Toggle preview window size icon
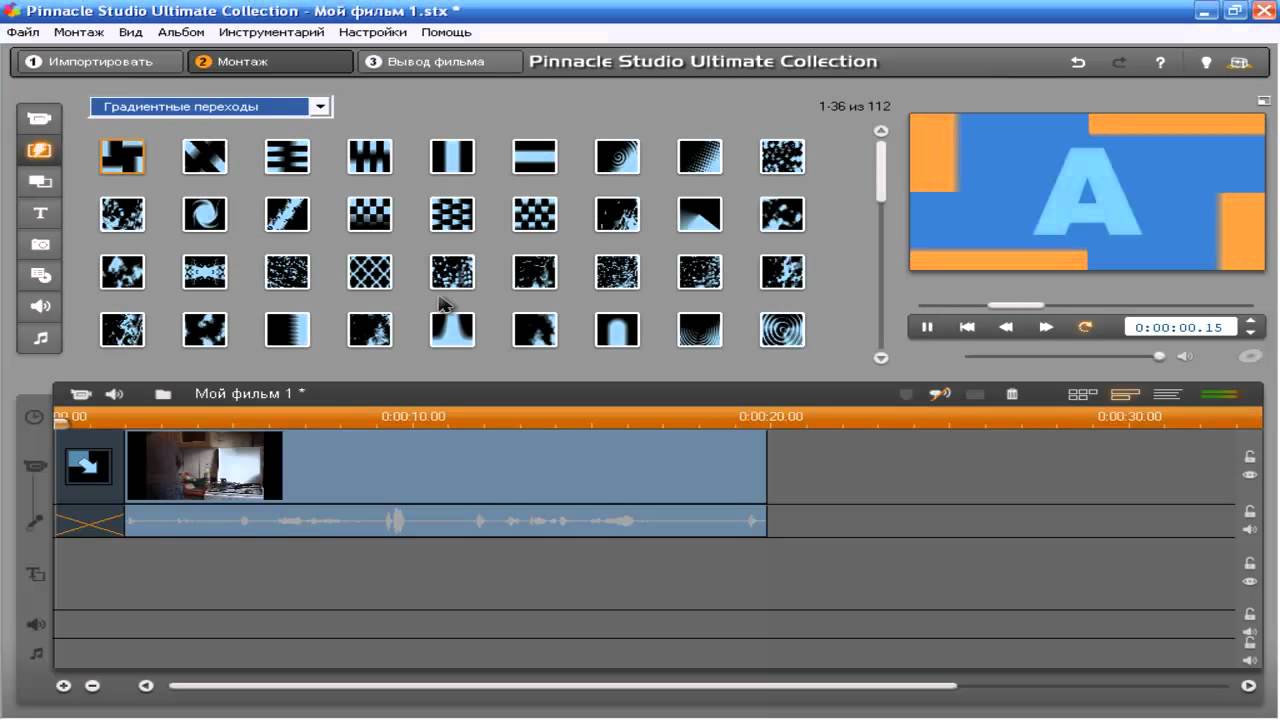This screenshot has height=720, width=1280. [x=1264, y=101]
